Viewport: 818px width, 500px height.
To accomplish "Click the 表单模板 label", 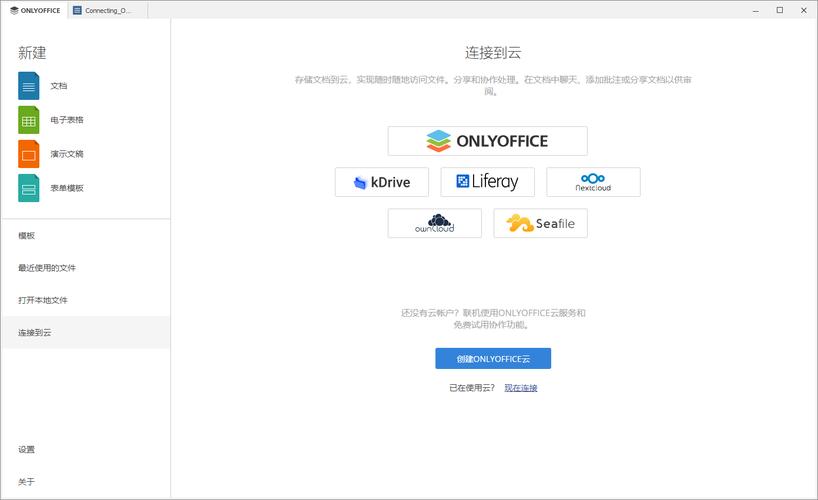I will (67, 188).
